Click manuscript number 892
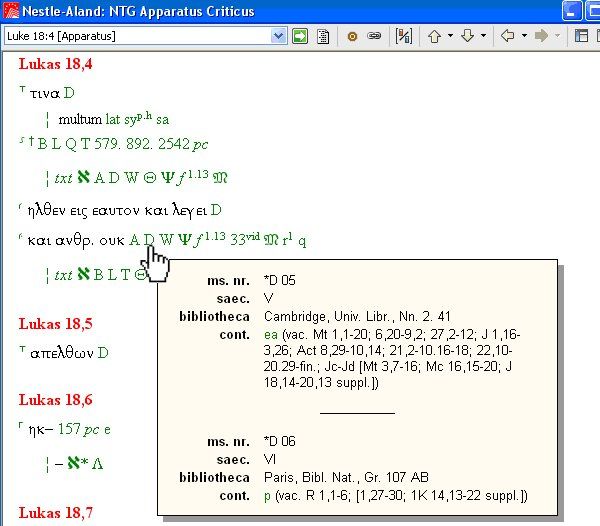 click(139, 144)
